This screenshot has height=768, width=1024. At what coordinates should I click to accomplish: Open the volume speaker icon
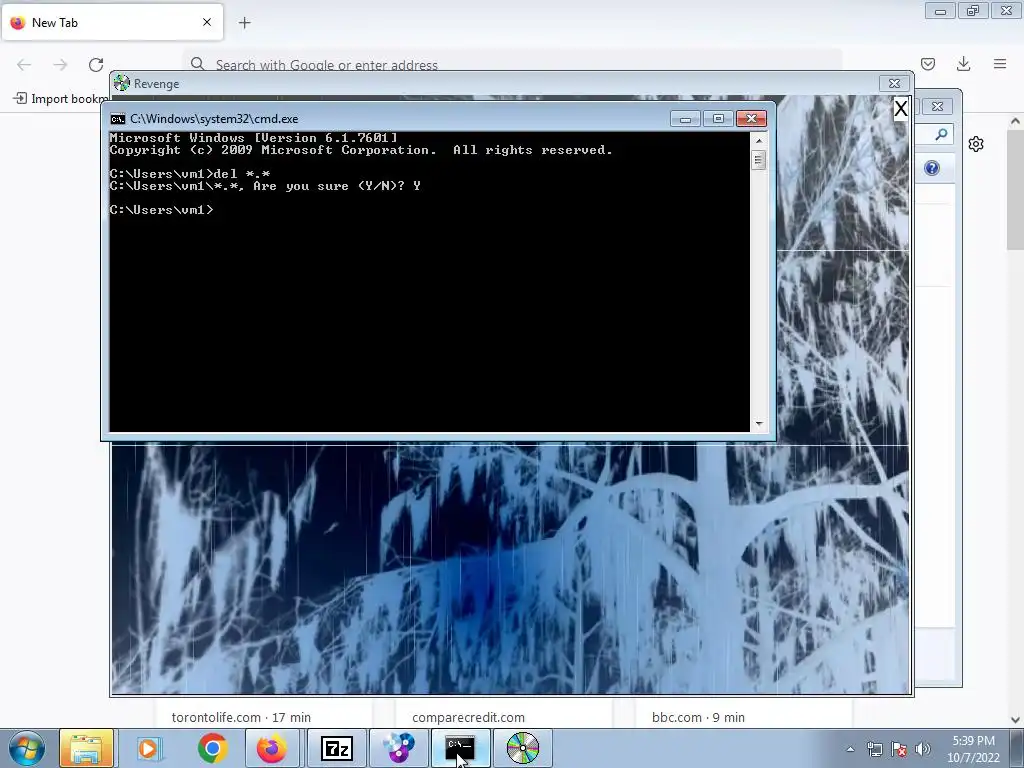[922, 749]
